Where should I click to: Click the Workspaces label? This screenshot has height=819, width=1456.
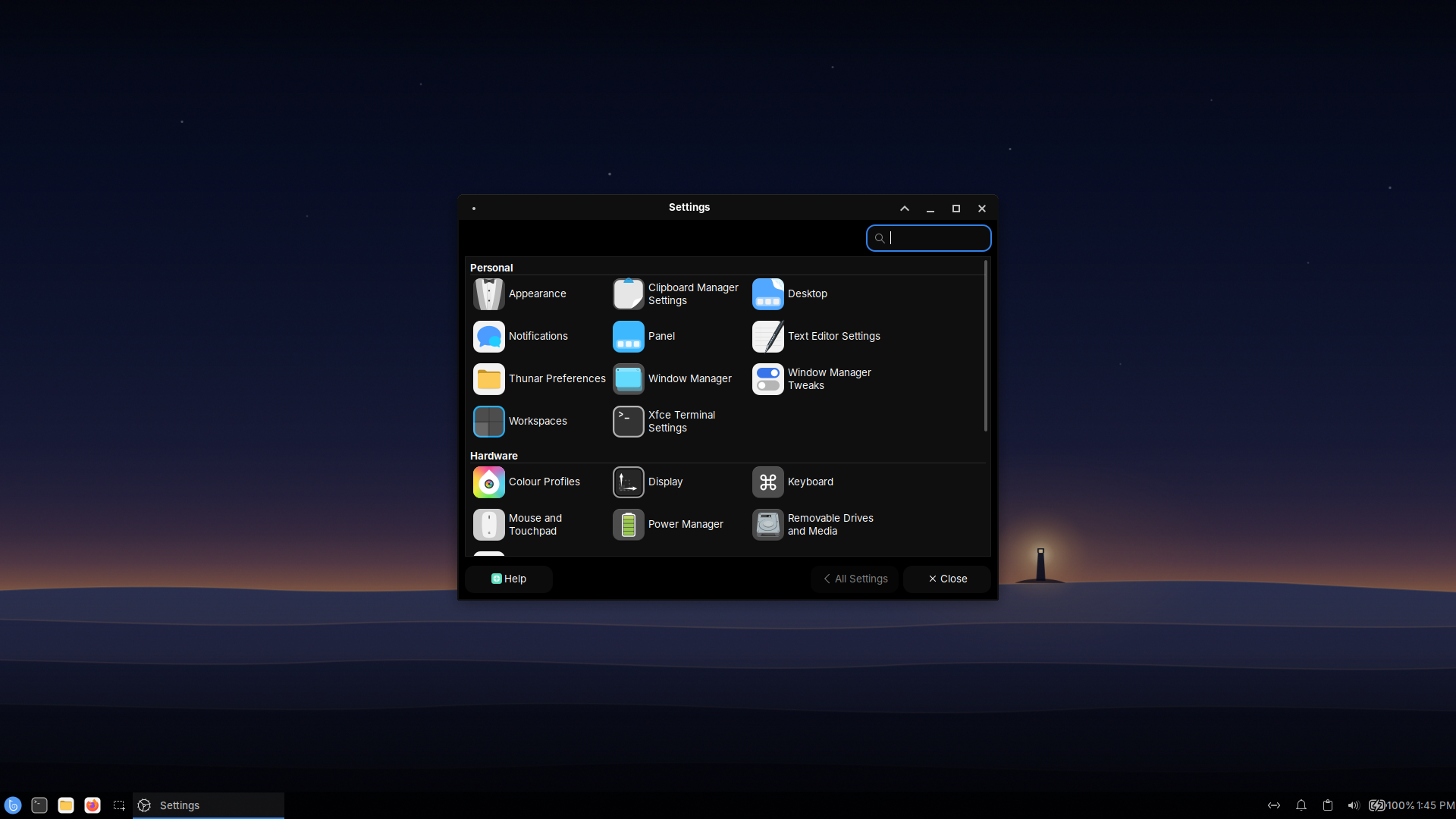(x=538, y=422)
